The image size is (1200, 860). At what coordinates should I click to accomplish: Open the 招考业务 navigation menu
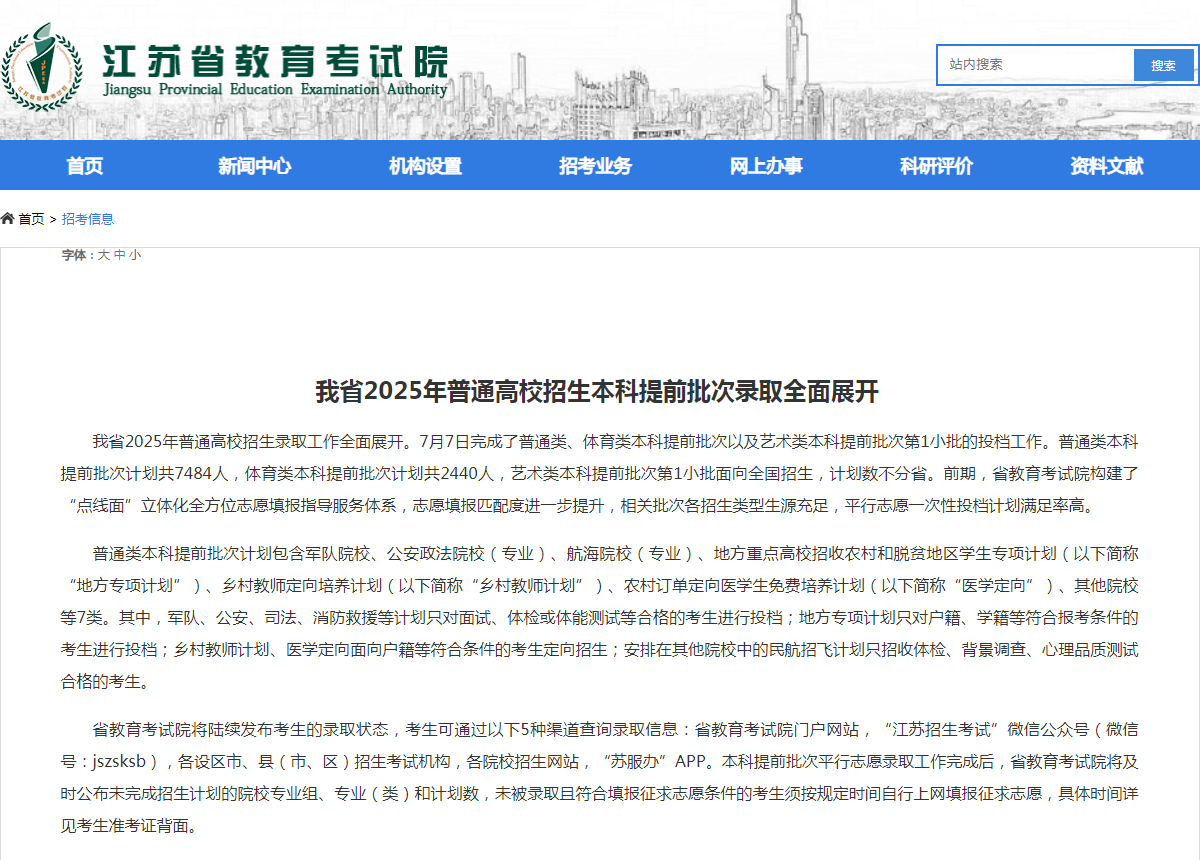pos(596,166)
